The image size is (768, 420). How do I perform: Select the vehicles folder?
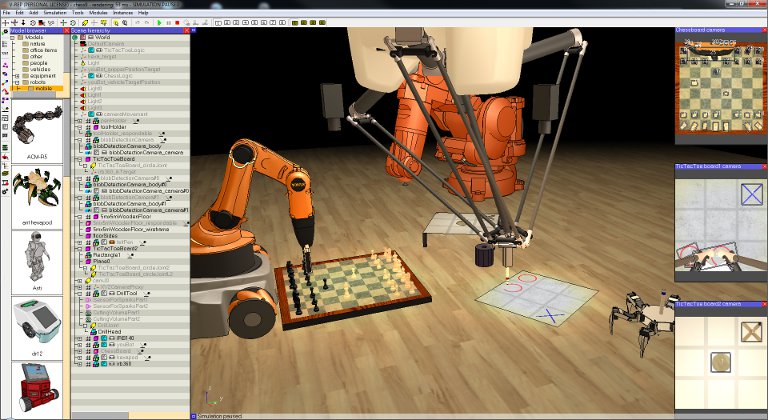coord(40,69)
